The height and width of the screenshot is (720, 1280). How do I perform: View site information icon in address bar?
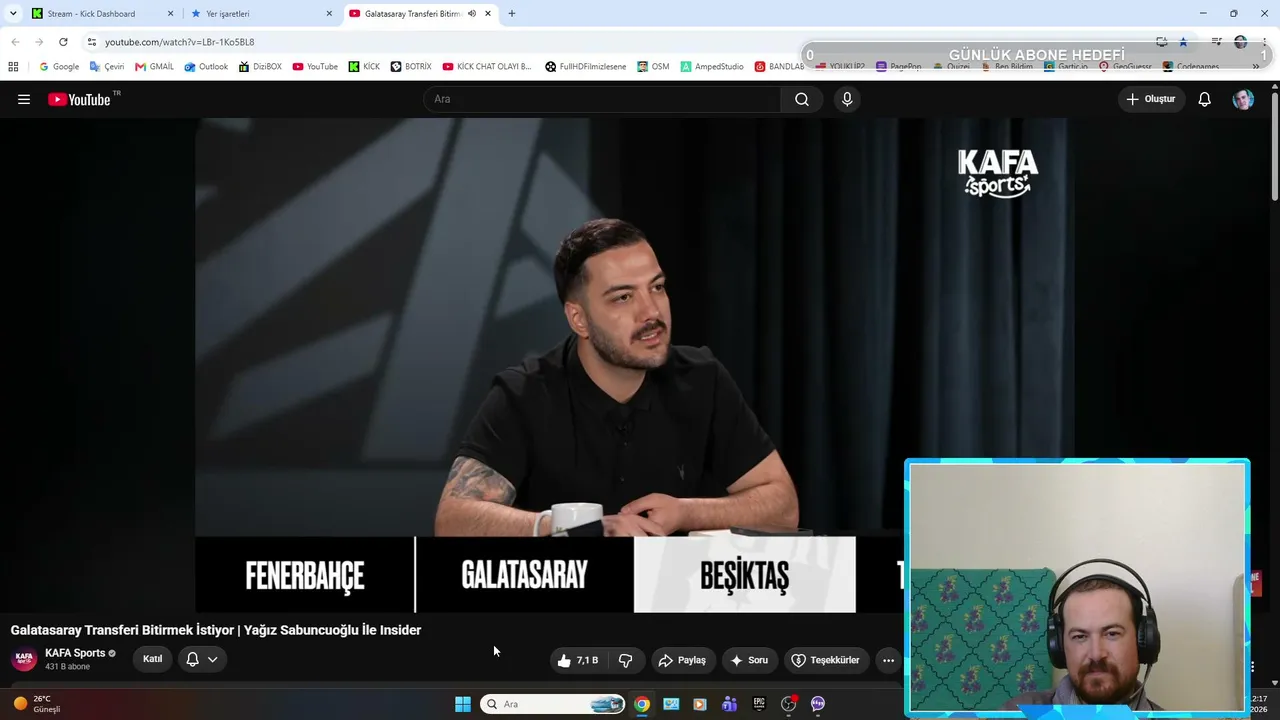91,42
